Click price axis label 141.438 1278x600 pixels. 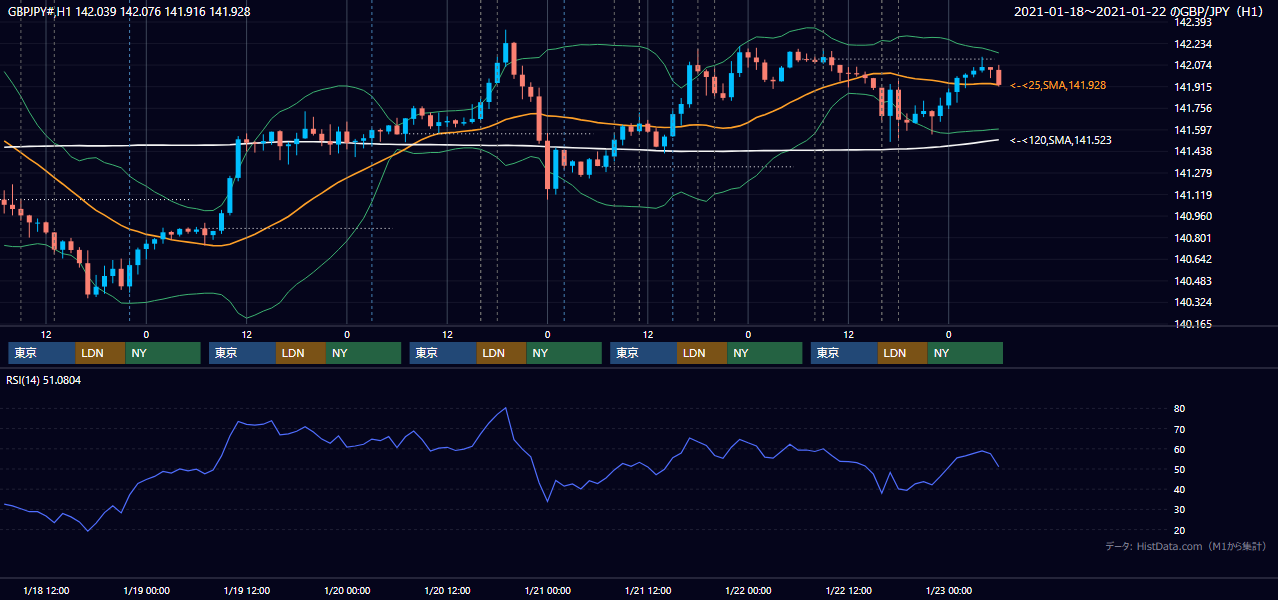pyautogui.click(x=1193, y=151)
